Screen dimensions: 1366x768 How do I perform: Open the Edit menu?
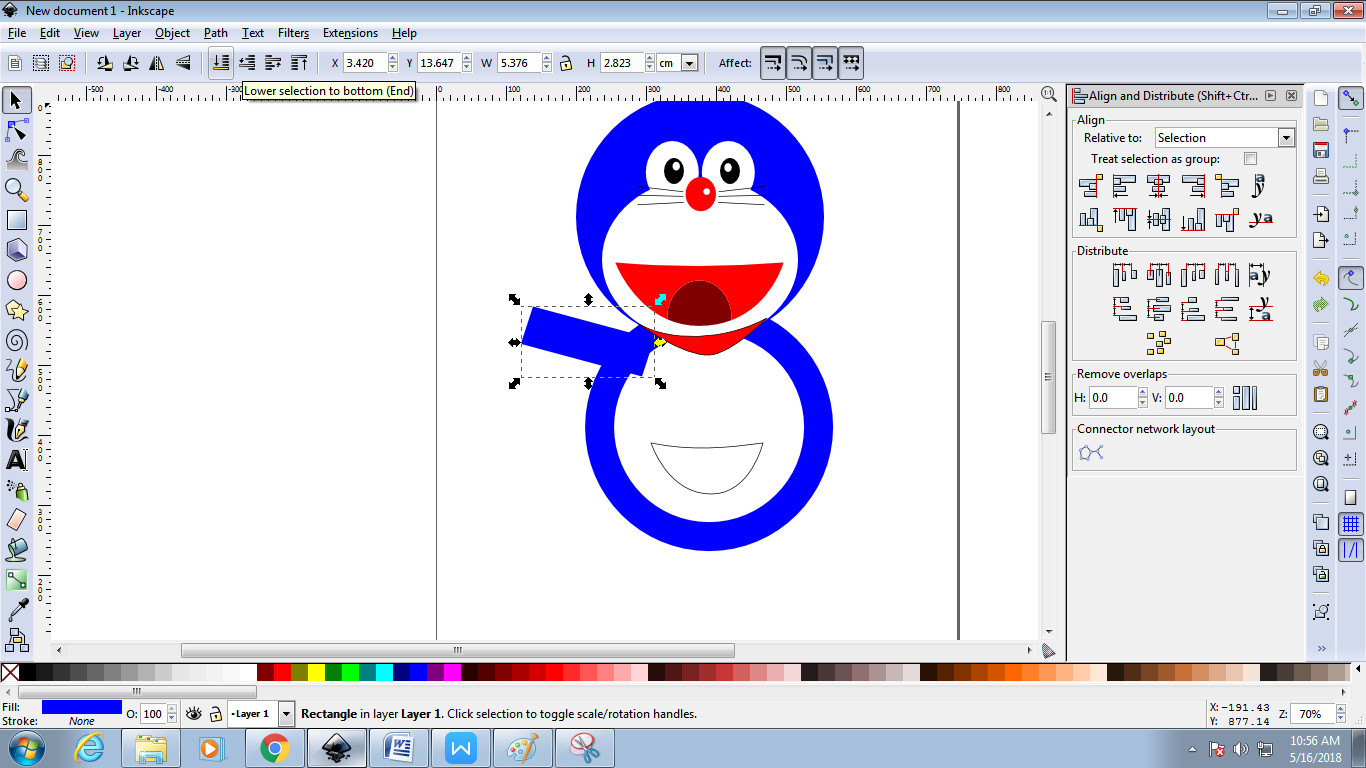click(x=50, y=33)
